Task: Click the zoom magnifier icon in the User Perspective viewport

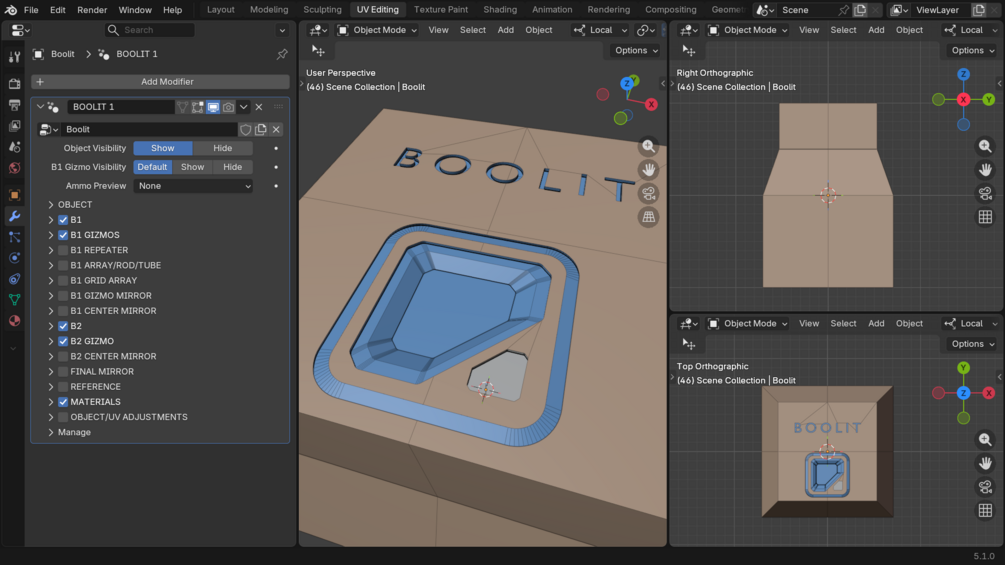Action: [649, 146]
